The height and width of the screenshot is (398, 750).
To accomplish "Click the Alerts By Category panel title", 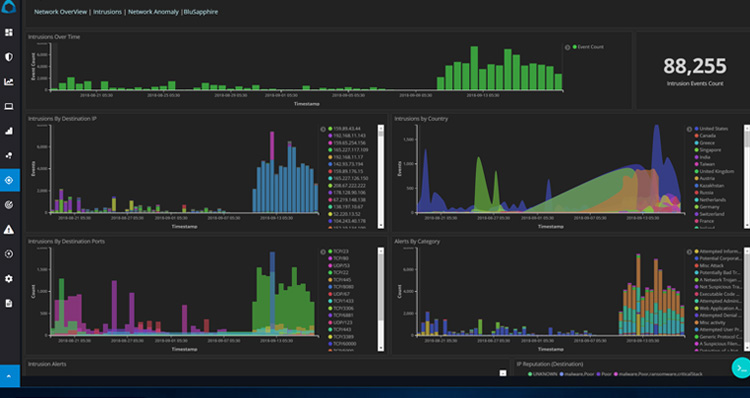I will (x=417, y=242).
